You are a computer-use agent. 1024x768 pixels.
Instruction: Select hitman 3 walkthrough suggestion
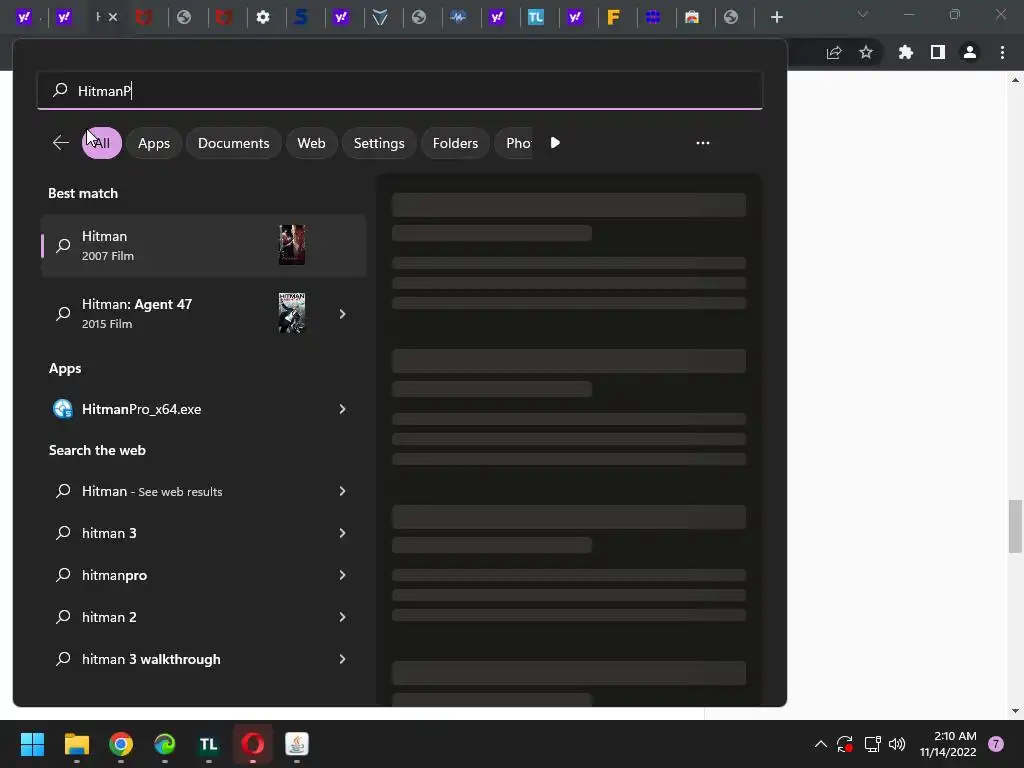coord(203,659)
